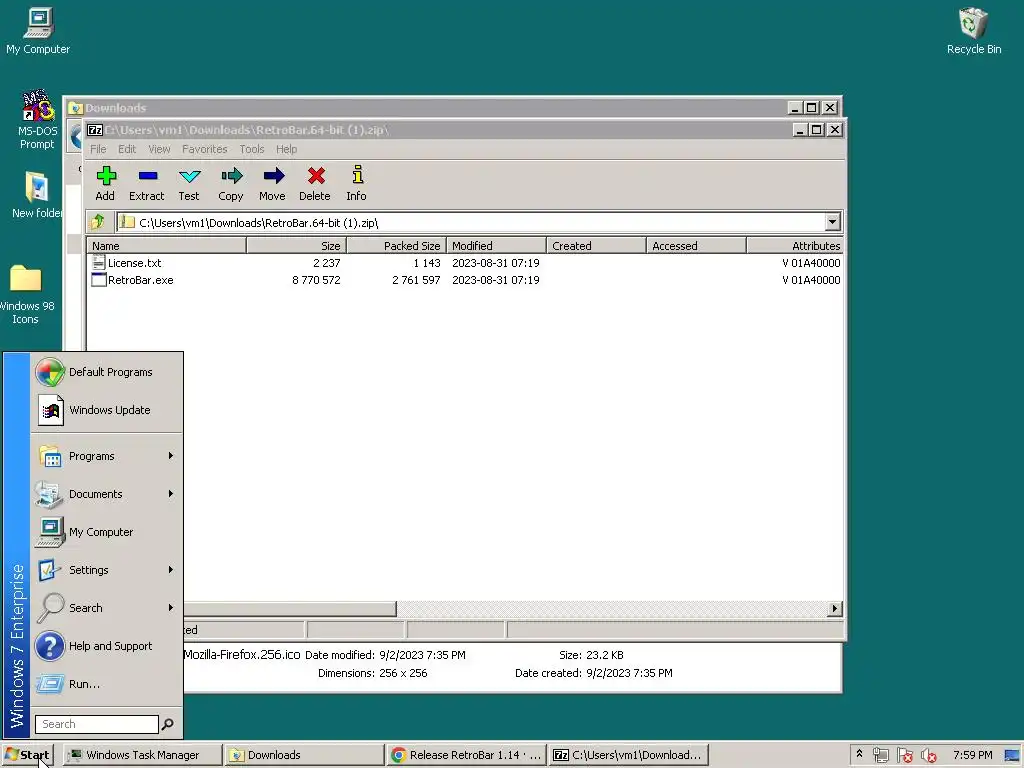This screenshot has height=768, width=1024.
Task: Sort by Created column header
Action: [x=596, y=246]
